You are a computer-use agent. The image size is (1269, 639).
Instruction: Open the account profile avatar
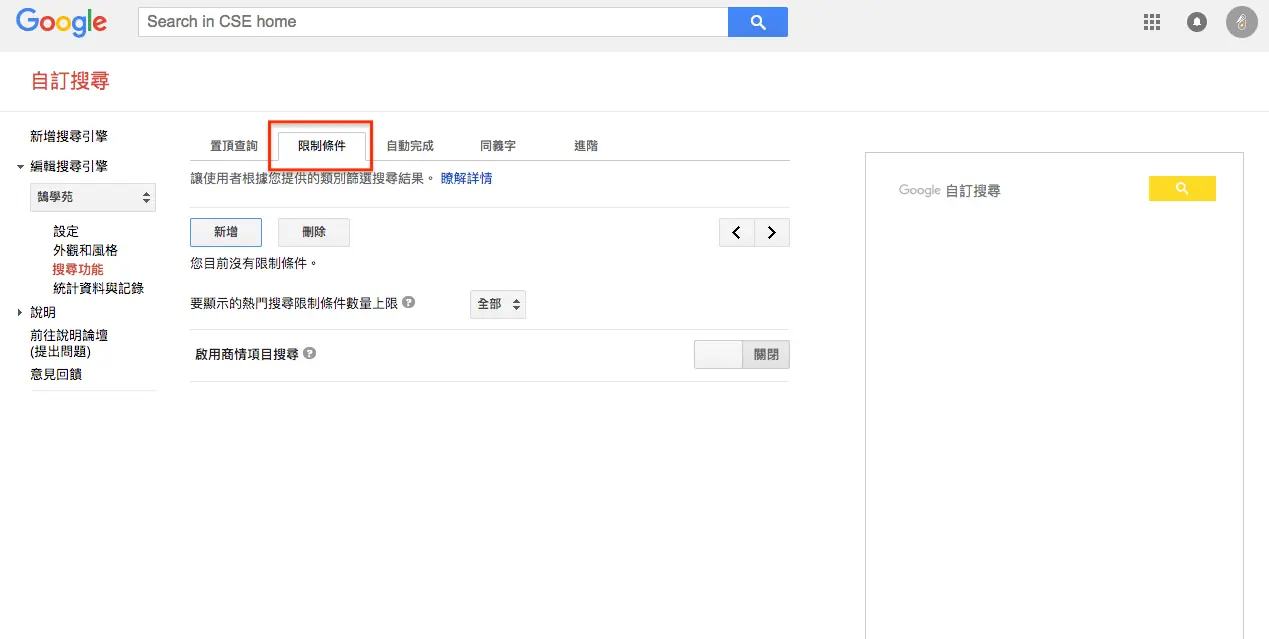click(x=1242, y=22)
